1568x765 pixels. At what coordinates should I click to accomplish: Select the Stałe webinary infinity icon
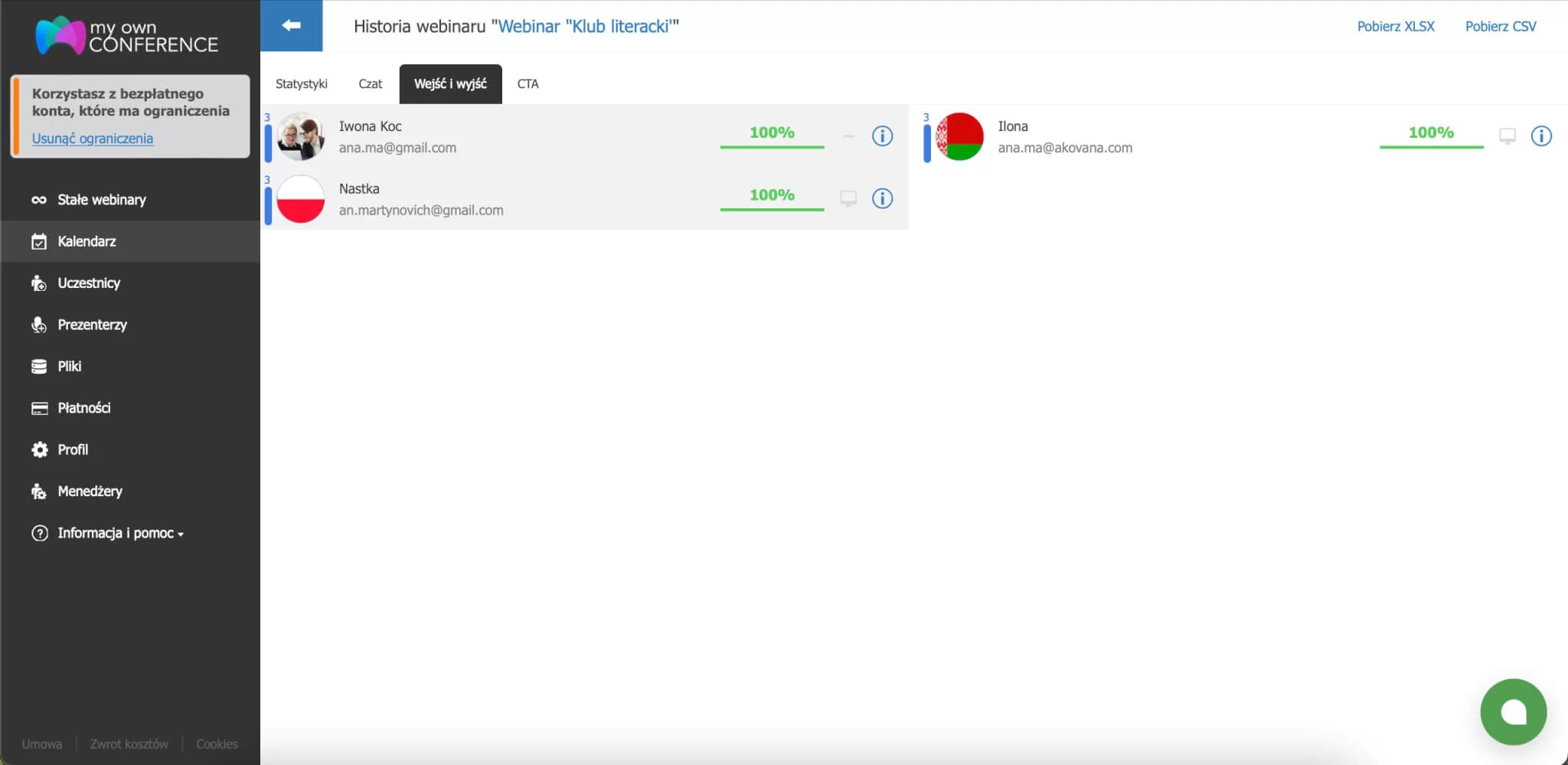pos(39,200)
